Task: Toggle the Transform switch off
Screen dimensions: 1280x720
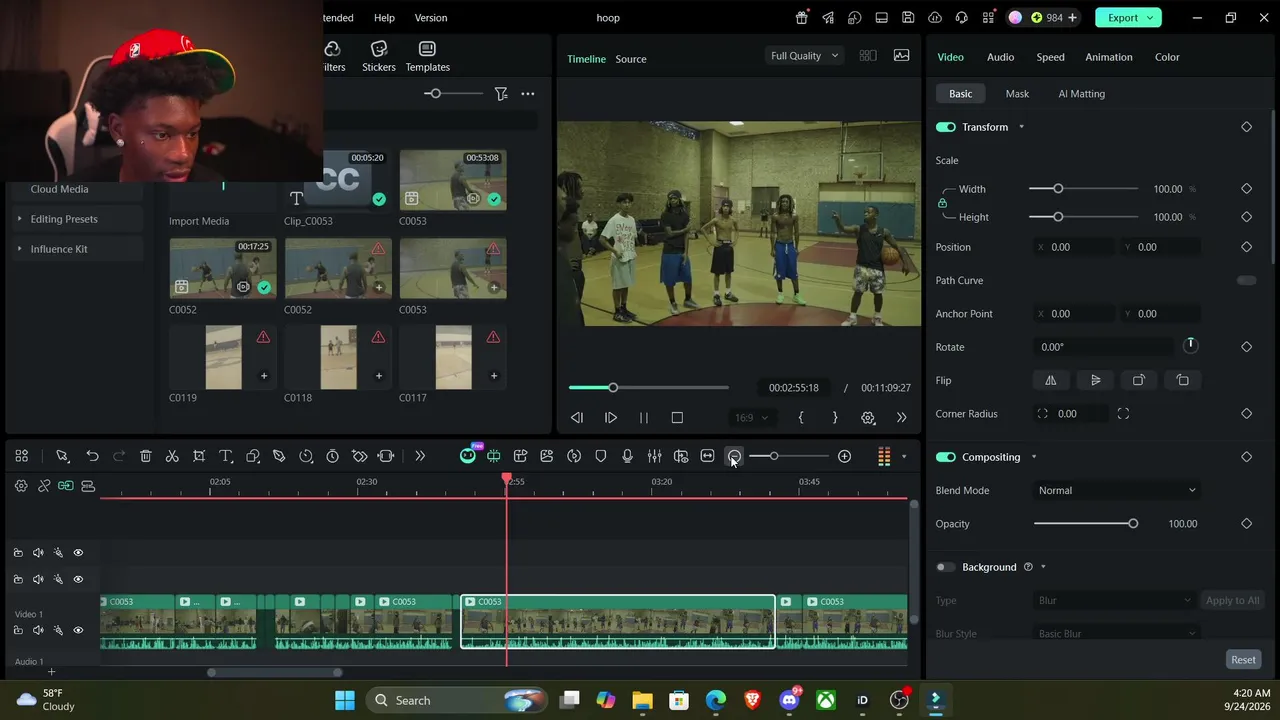Action: [x=945, y=127]
